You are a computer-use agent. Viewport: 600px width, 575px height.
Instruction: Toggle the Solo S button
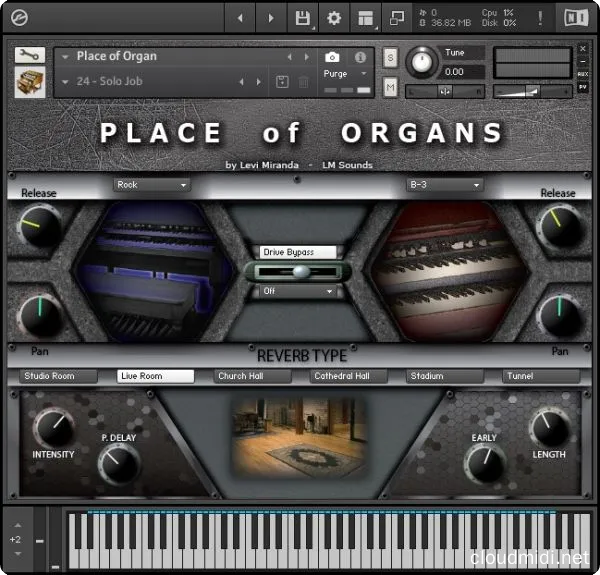(390, 58)
